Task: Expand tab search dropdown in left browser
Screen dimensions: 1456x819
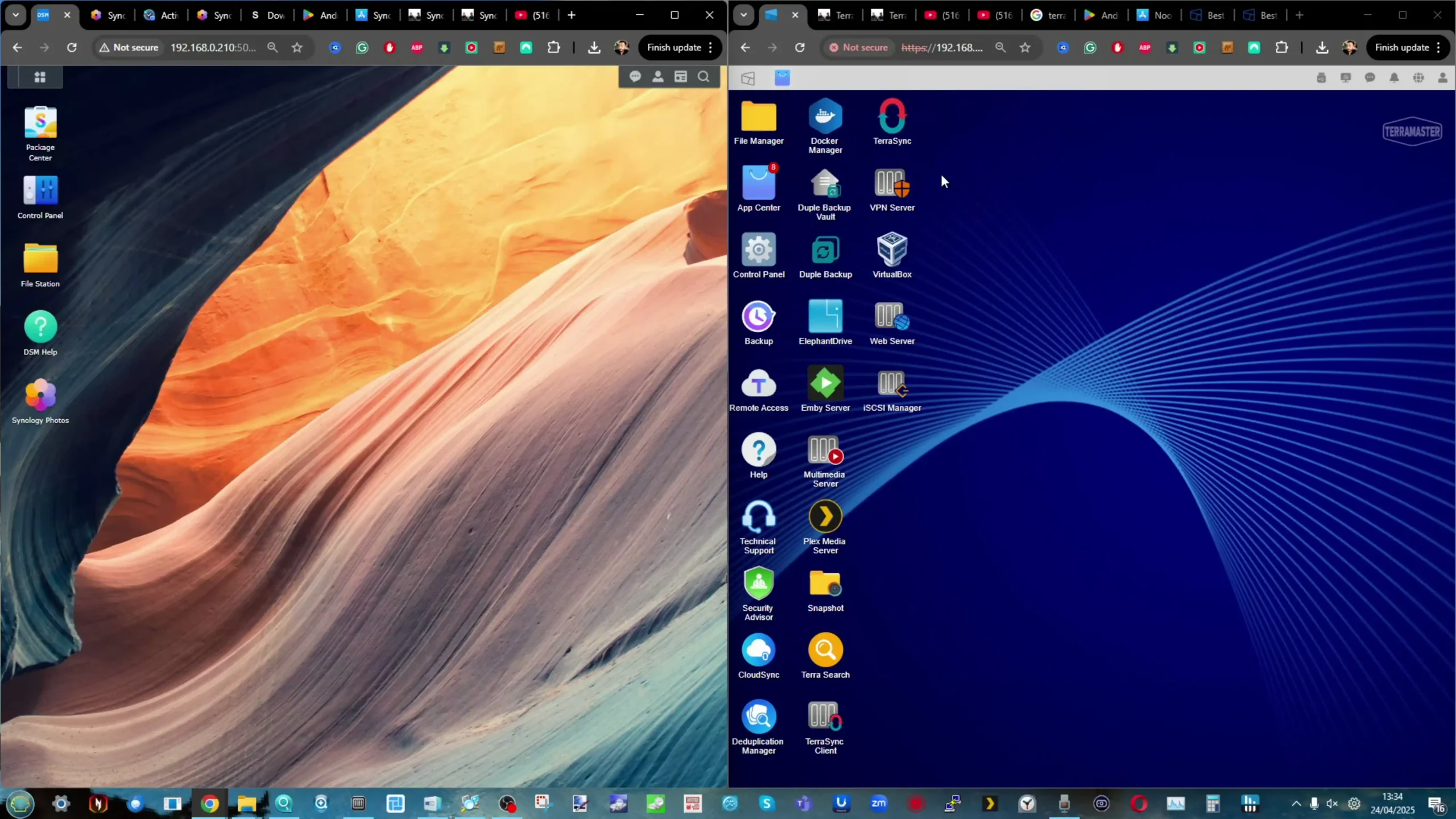Action: [x=15, y=15]
